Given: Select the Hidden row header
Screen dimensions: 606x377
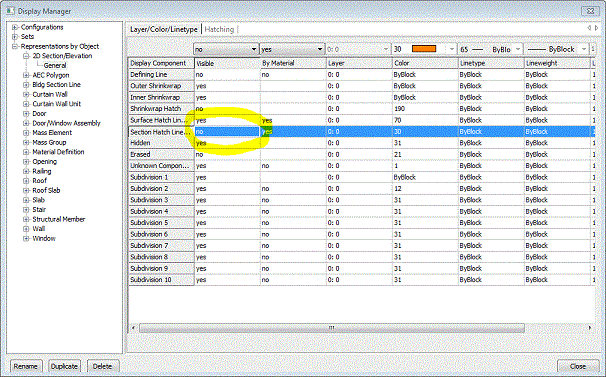Looking at the screenshot, I should [x=161, y=143].
